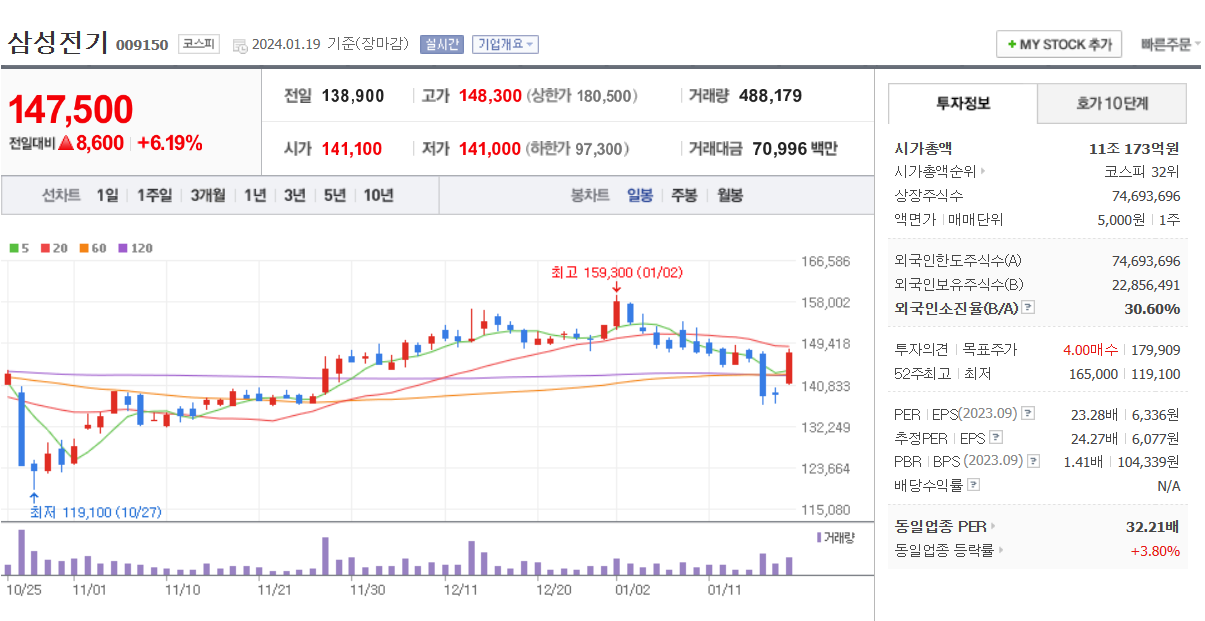Viewport: 1205px width, 621px height.
Task: Click the last red candlestick on the chart
Action: 790,368
